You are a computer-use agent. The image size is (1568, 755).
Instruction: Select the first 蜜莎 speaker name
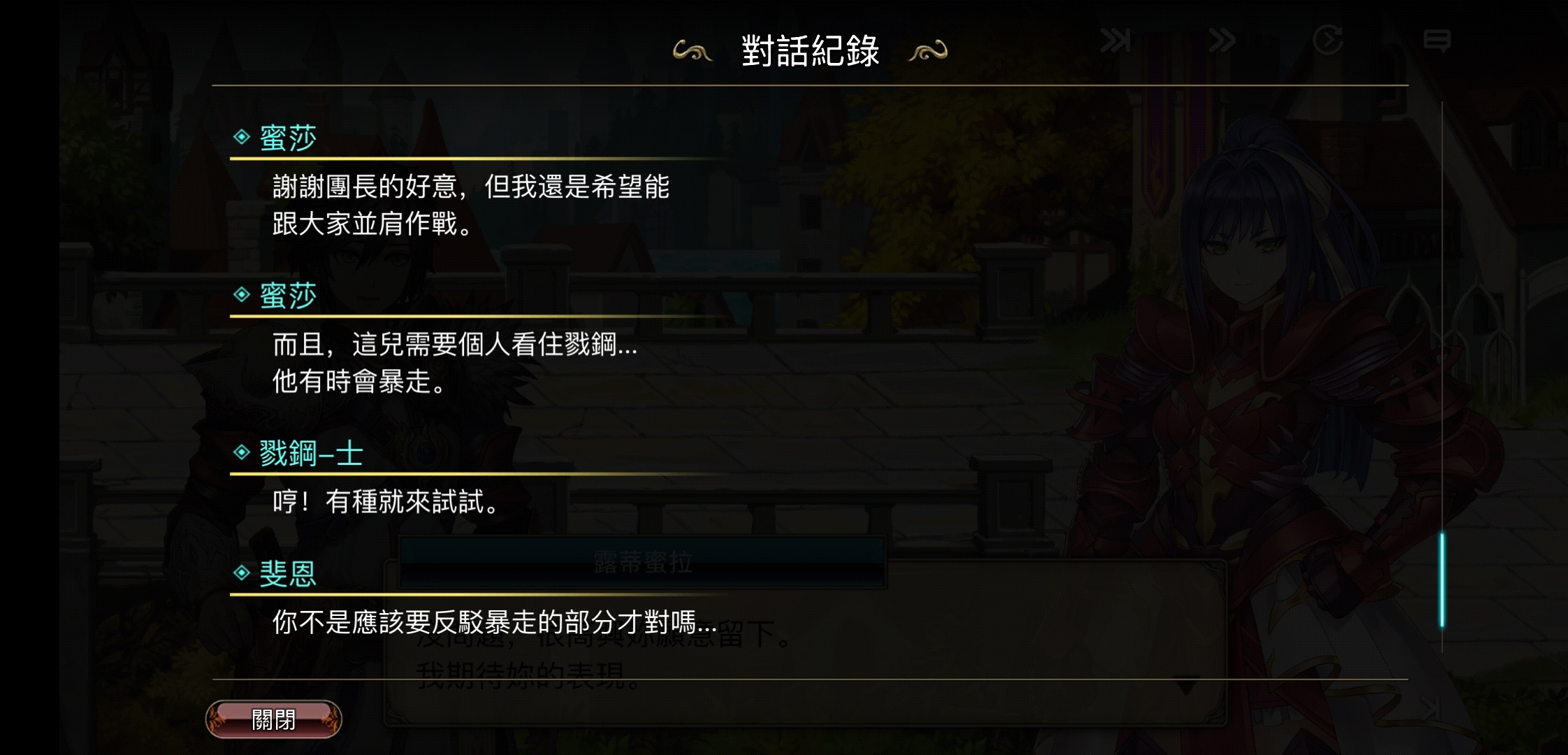pos(288,138)
